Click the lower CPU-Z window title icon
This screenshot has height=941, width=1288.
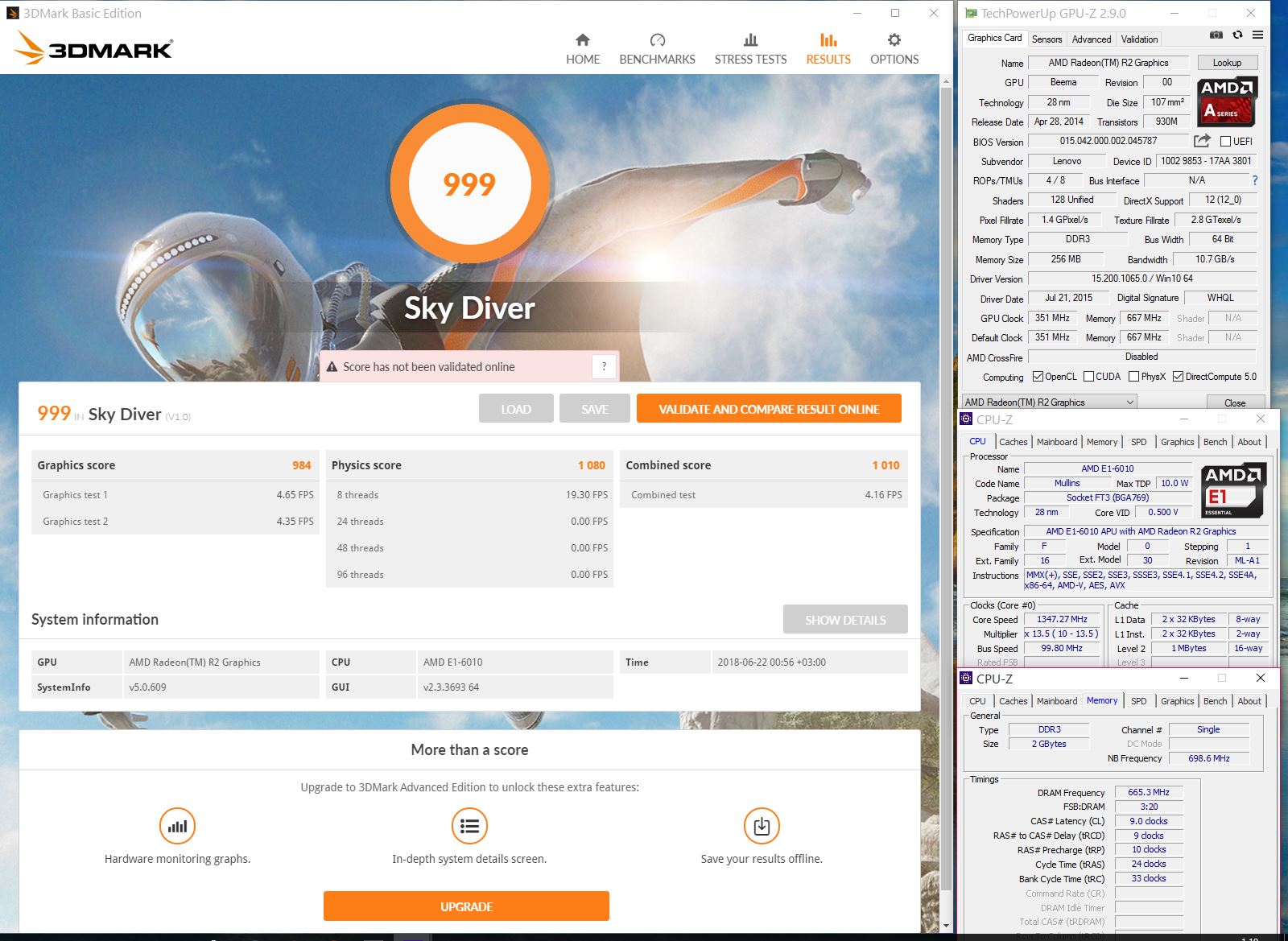coord(967,679)
